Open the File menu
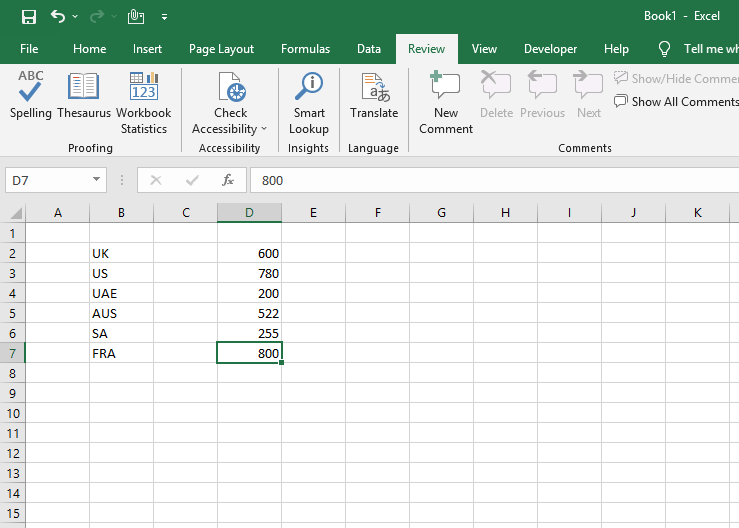Viewport: 739px width, 528px height. pos(29,49)
